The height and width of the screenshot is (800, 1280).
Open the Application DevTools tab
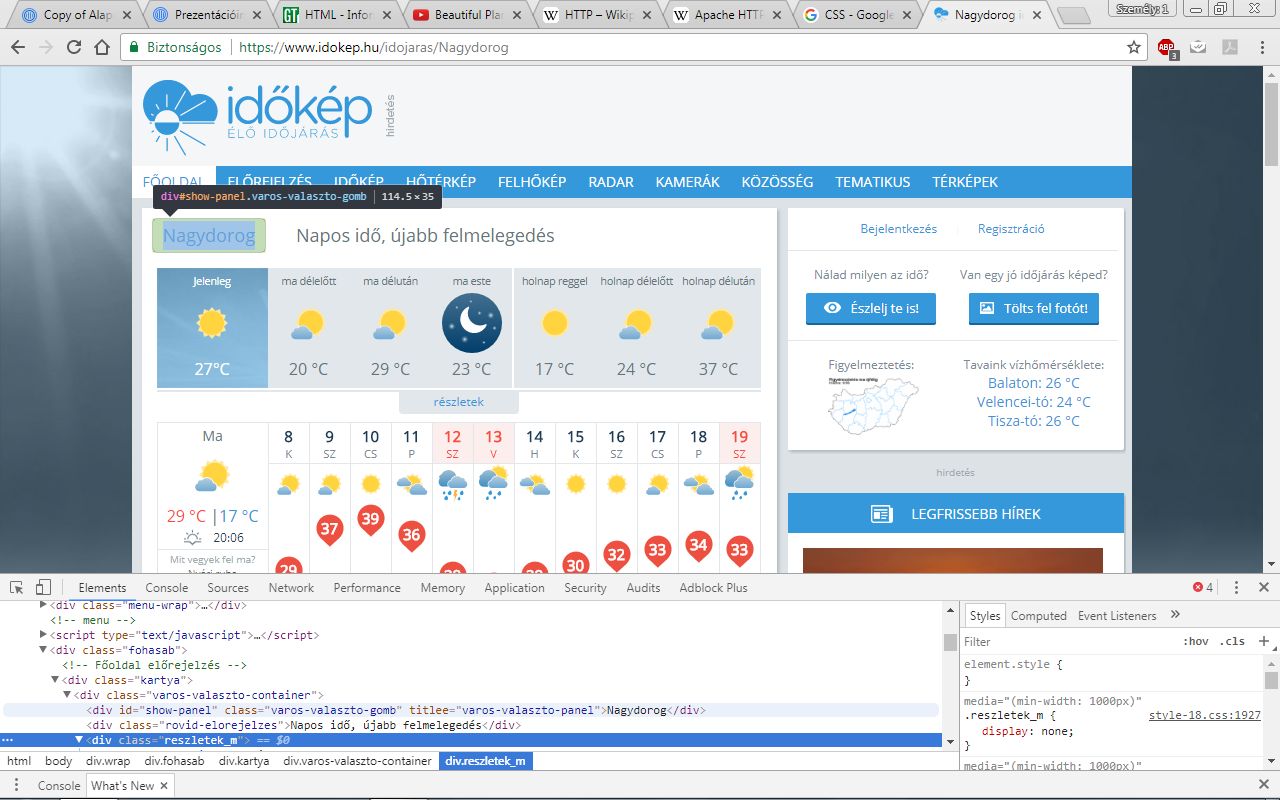click(514, 588)
